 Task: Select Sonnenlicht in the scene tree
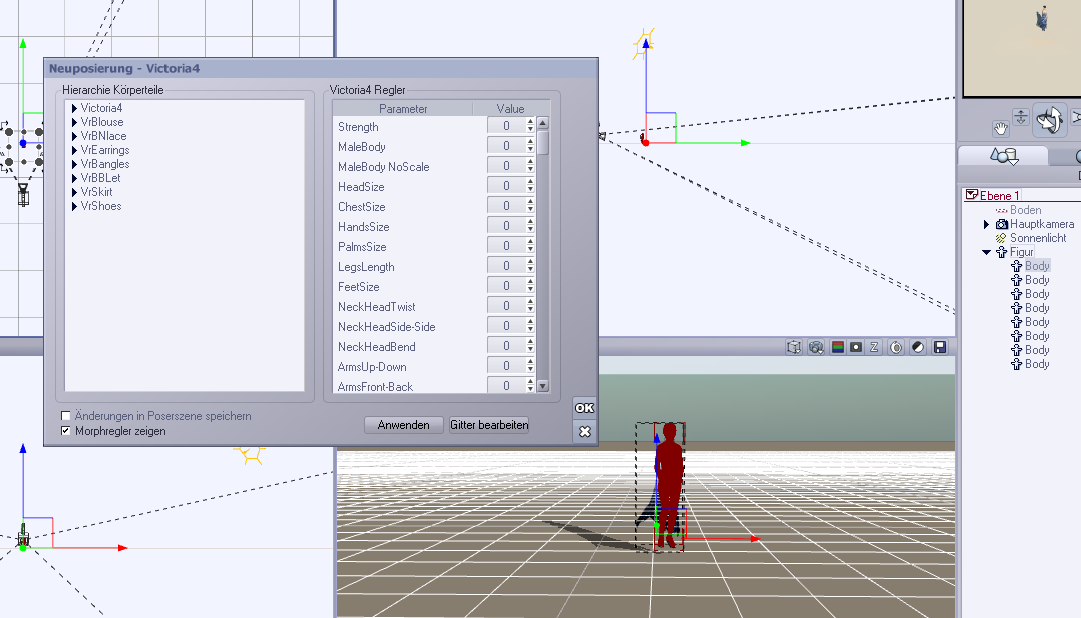pyautogui.click(x=1038, y=238)
